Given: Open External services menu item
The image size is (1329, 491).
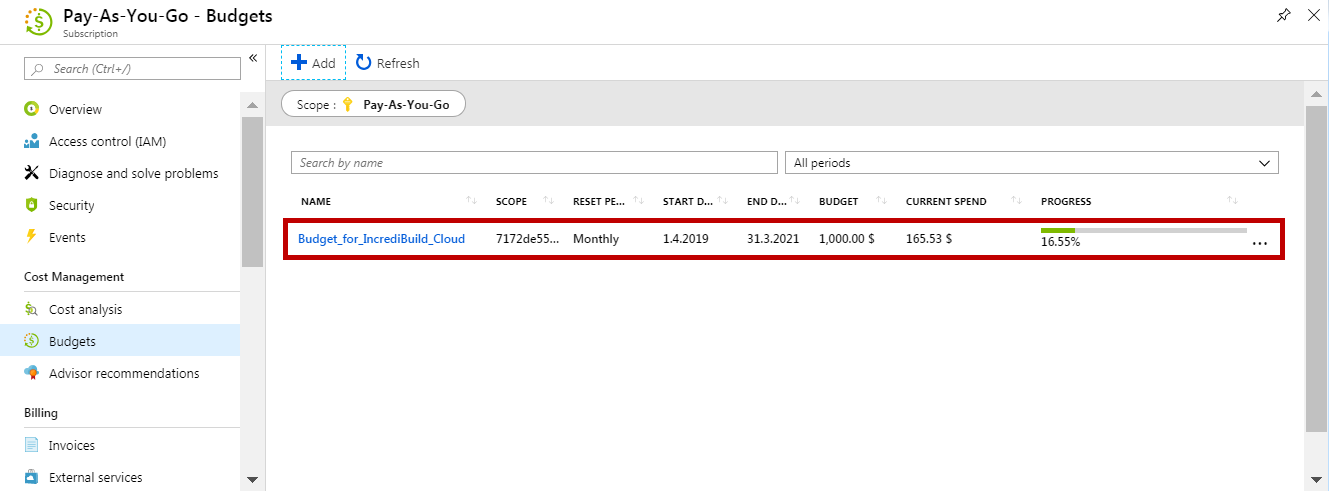Looking at the screenshot, I should [x=95, y=477].
